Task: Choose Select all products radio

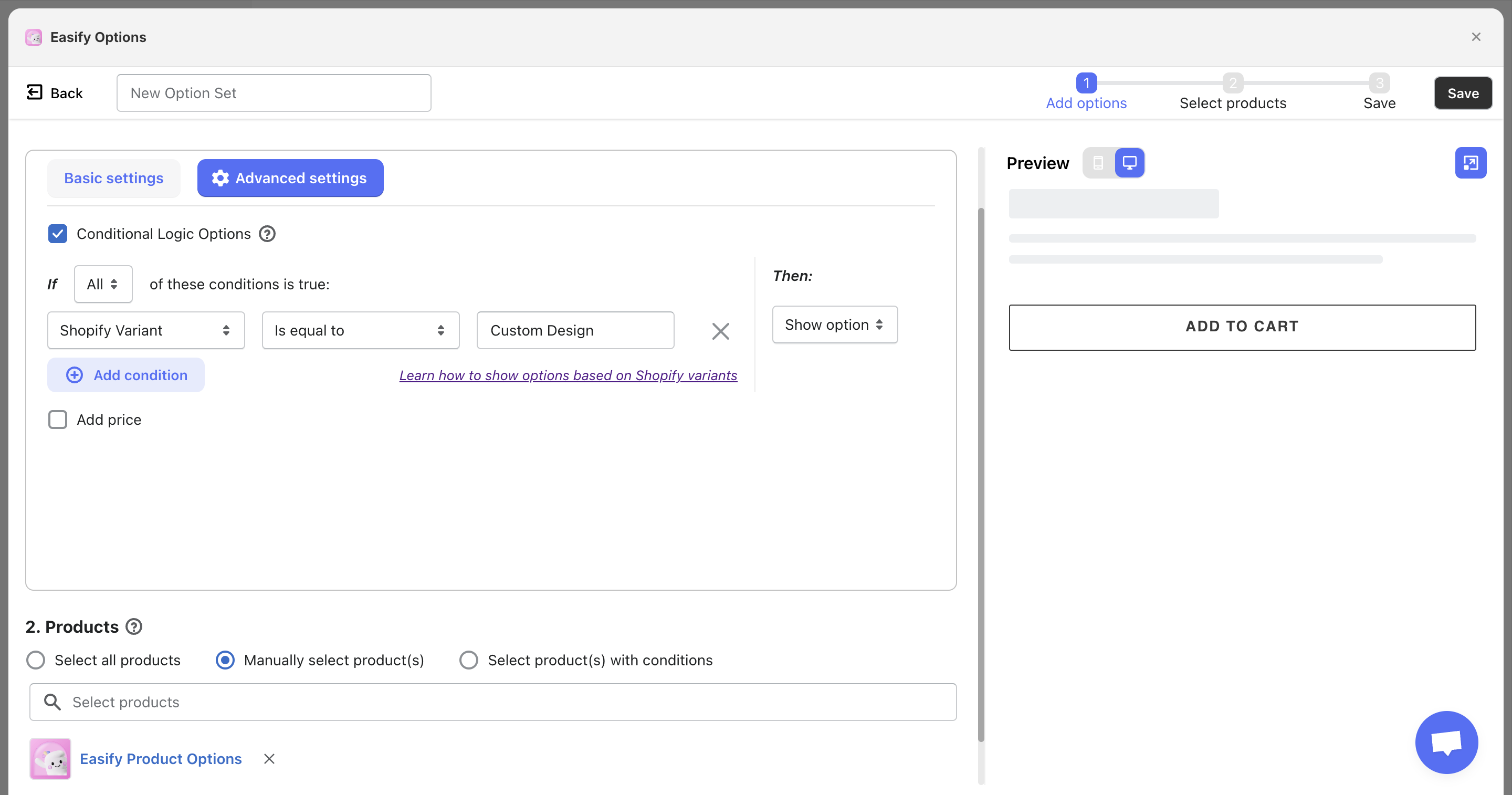Action: [x=36, y=660]
